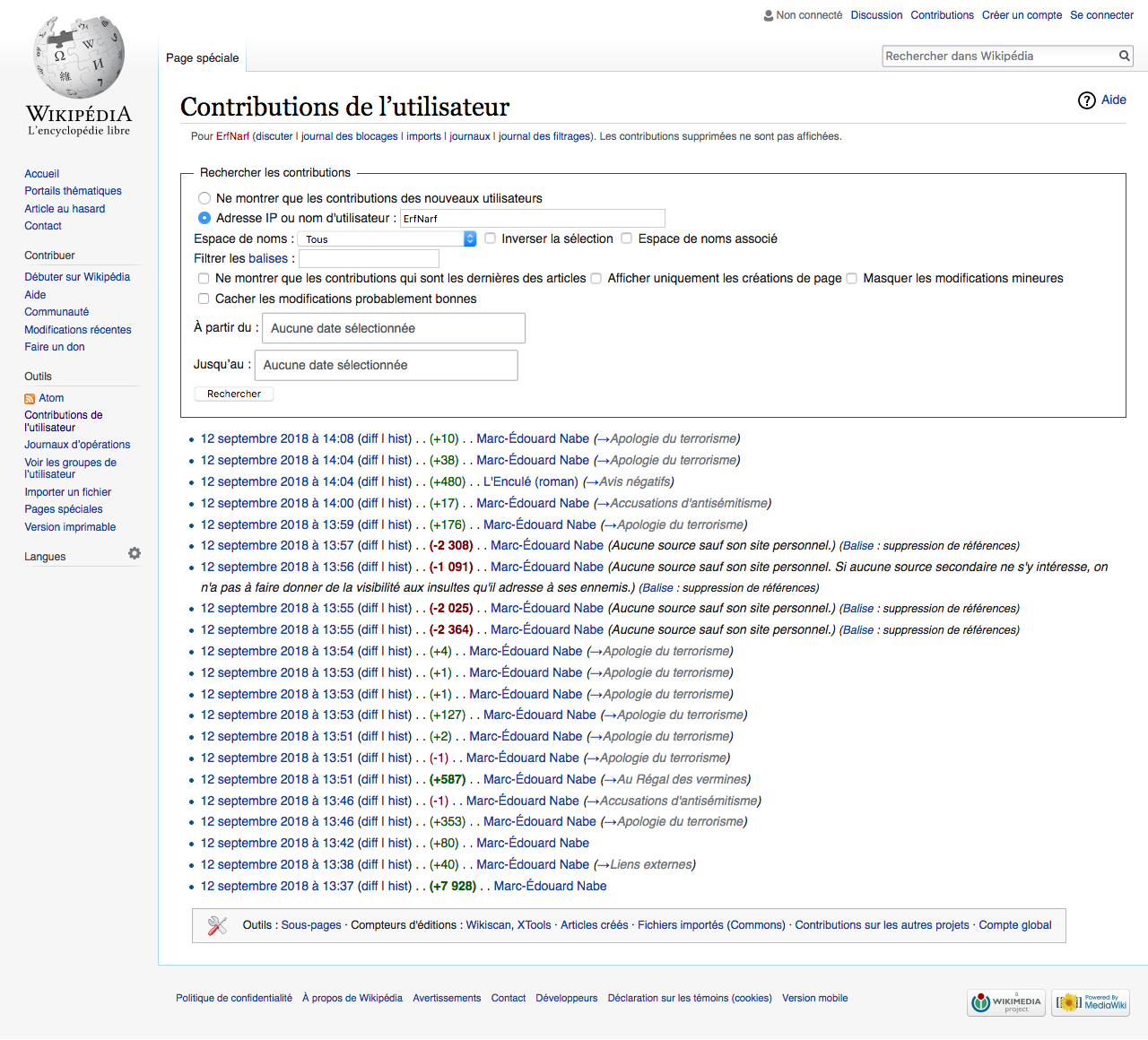Viewport: 1148px width, 1040px height.
Task: Check Masquer les modifications mineures
Action: [x=852, y=279]
